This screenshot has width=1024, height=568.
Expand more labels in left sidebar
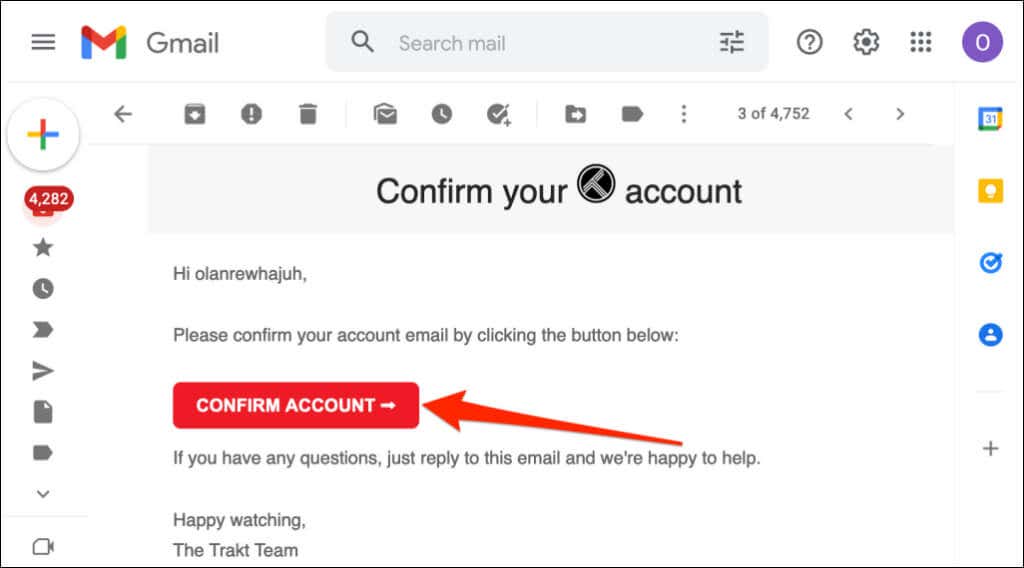43,493
